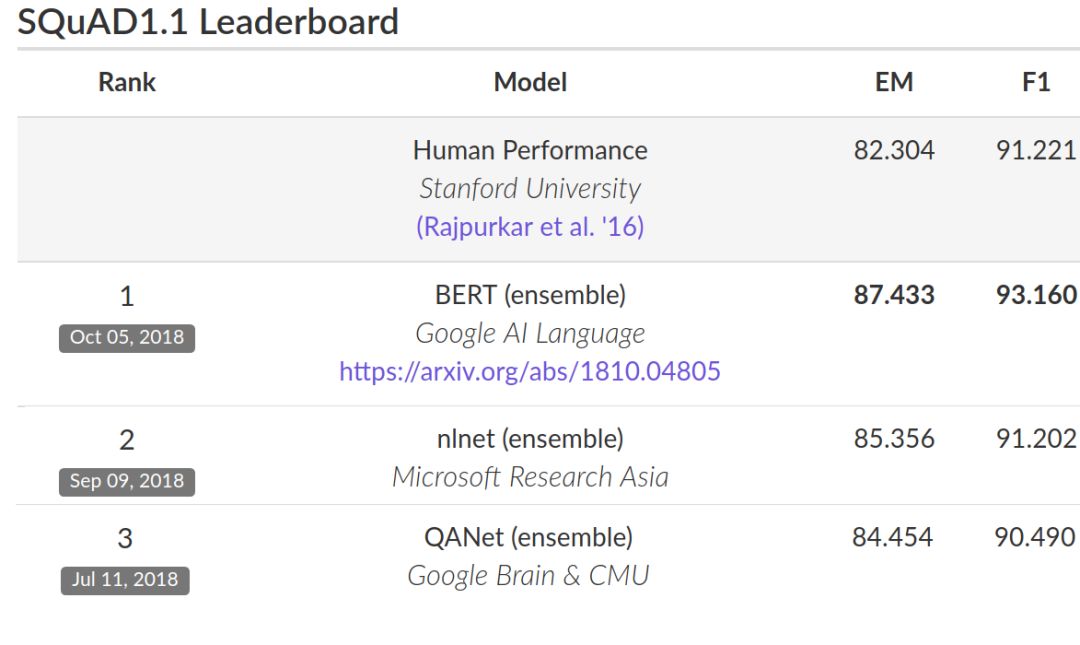Click the EM column header
1080x645 pixels.
click(894, 82)
